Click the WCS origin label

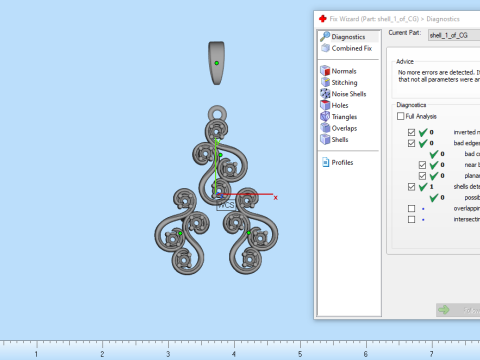click(226, 205)
